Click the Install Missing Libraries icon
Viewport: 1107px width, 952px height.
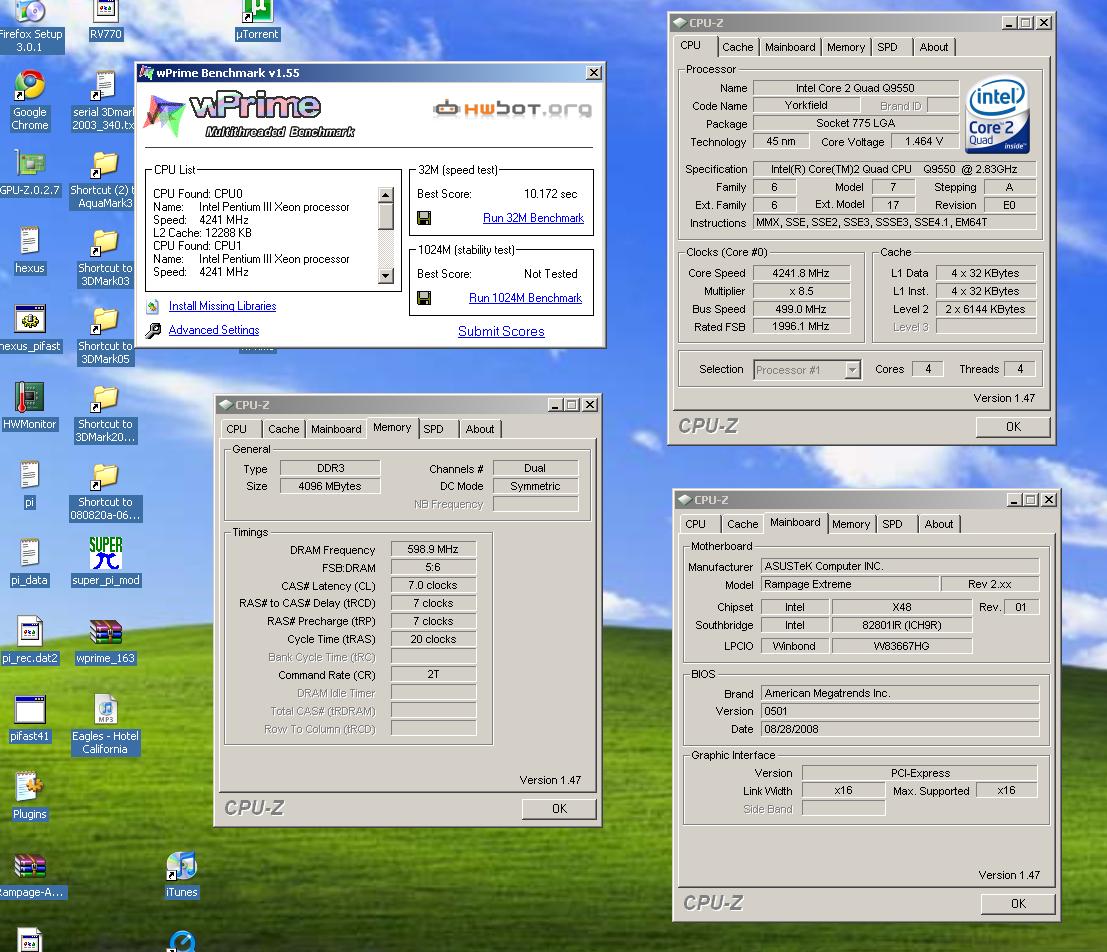click(152, 307)
